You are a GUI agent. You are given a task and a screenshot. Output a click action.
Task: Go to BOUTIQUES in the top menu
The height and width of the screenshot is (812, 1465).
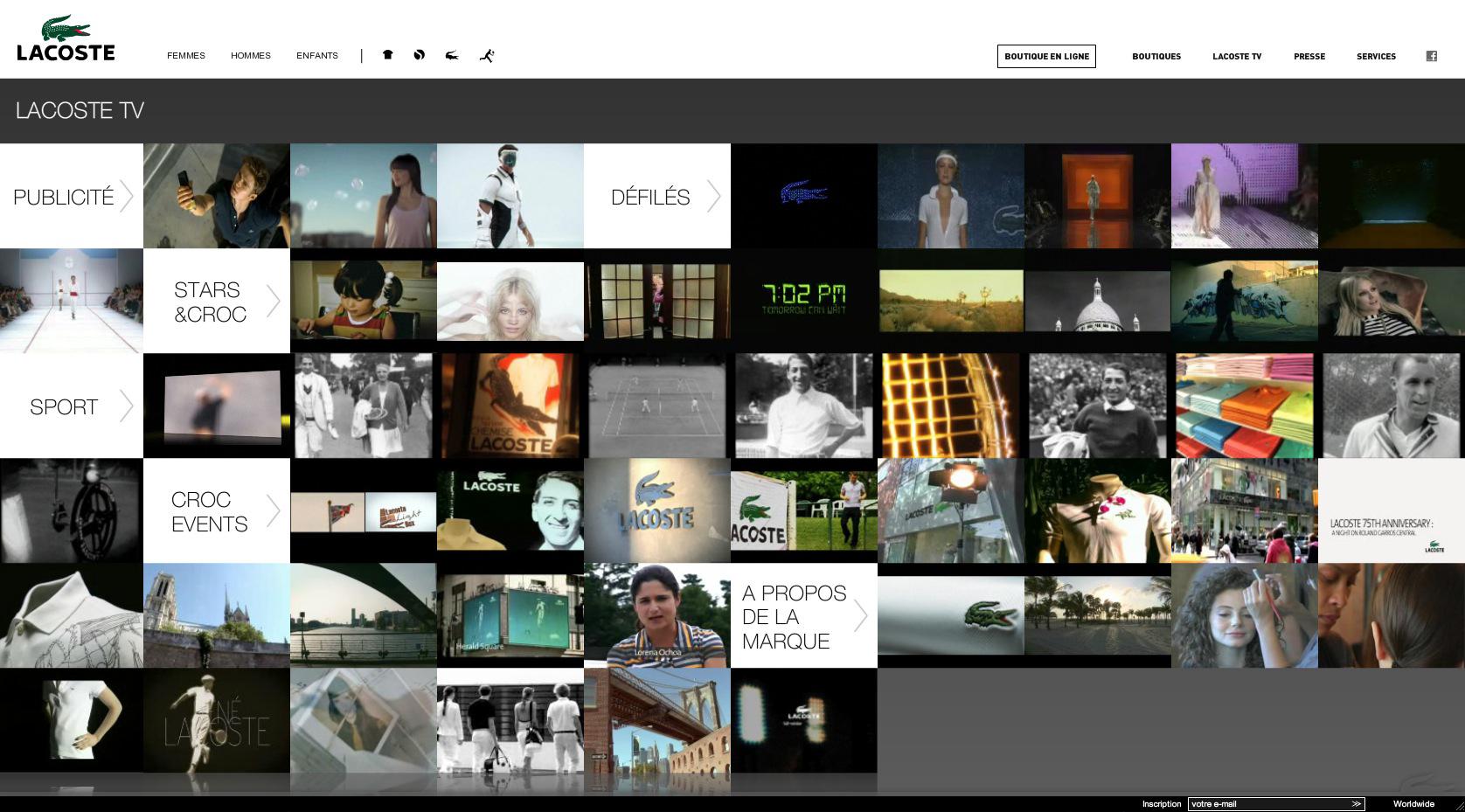pos(1156,57)
